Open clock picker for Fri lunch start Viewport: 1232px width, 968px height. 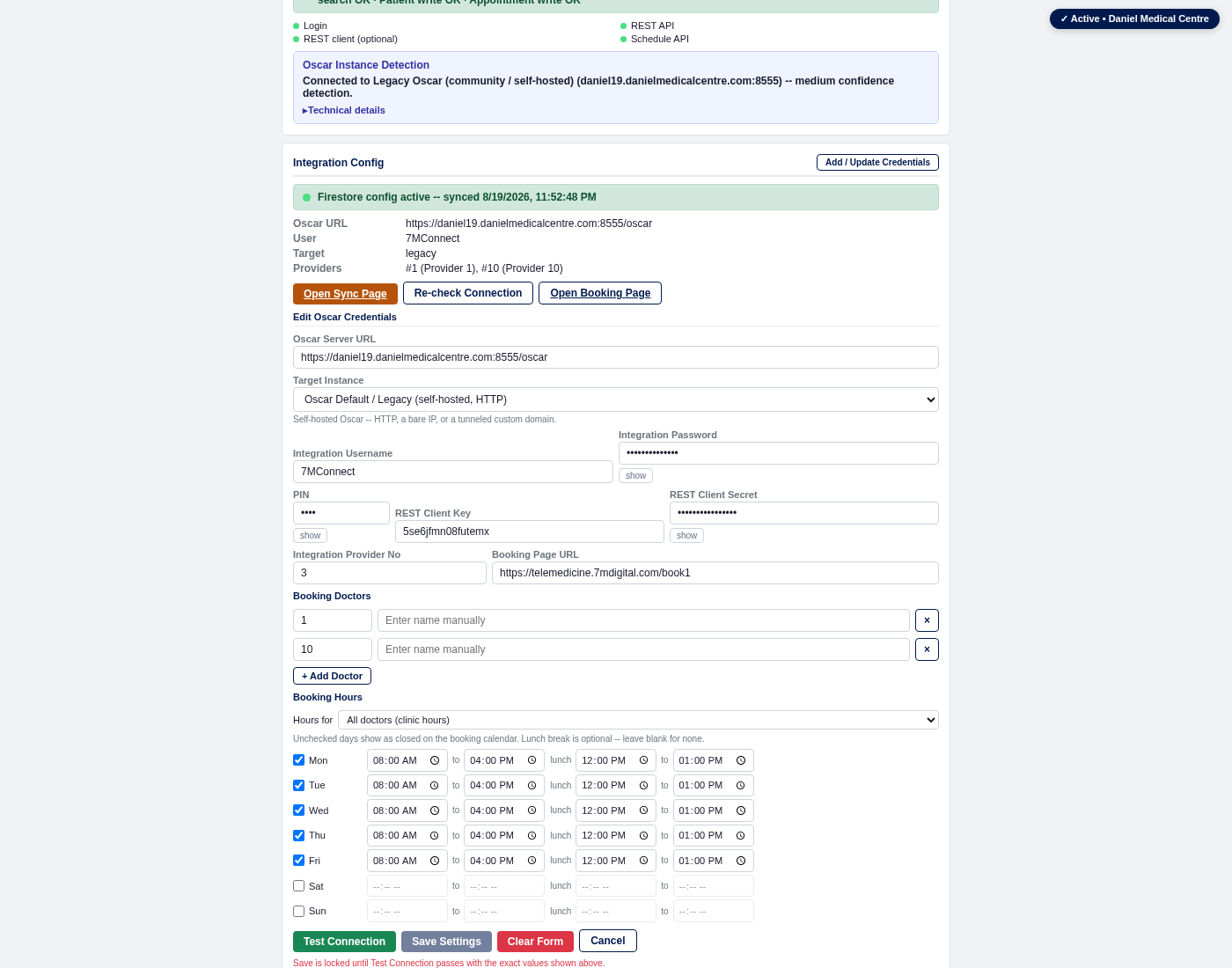pyautogui.click(x=643, y=861)
